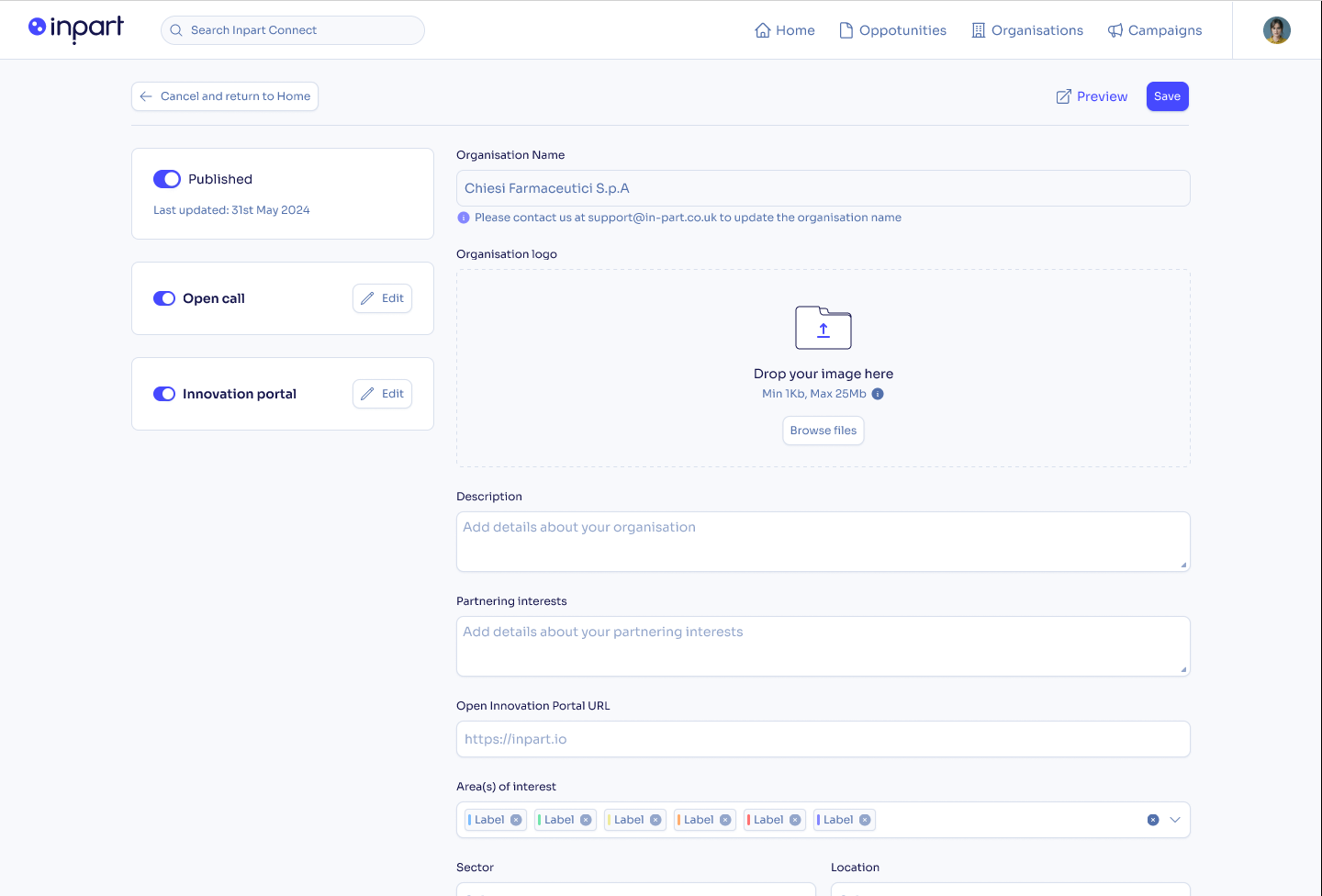
Task: Edit the Open call settings
Action: click(x=383, y=298)
